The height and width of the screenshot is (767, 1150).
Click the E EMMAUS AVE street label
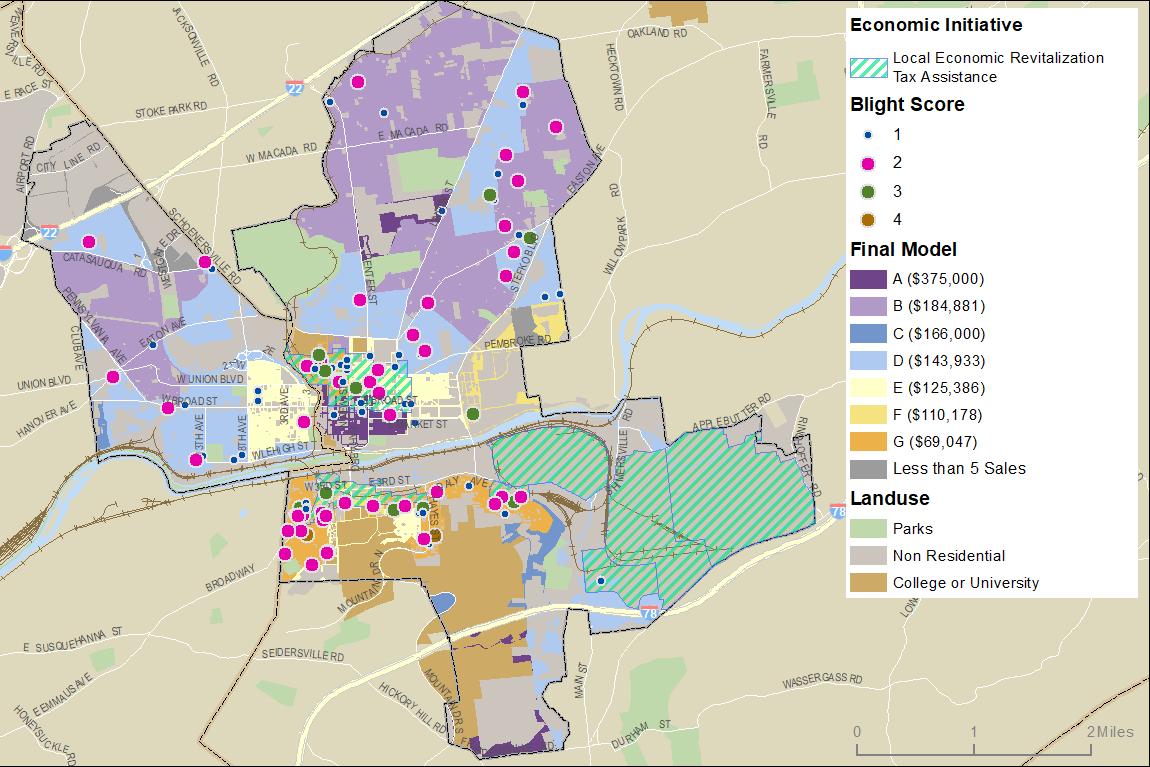62,696
